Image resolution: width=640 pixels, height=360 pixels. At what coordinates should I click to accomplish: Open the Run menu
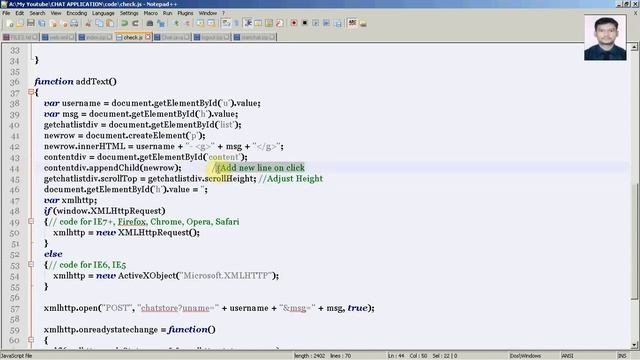point(167,13)
